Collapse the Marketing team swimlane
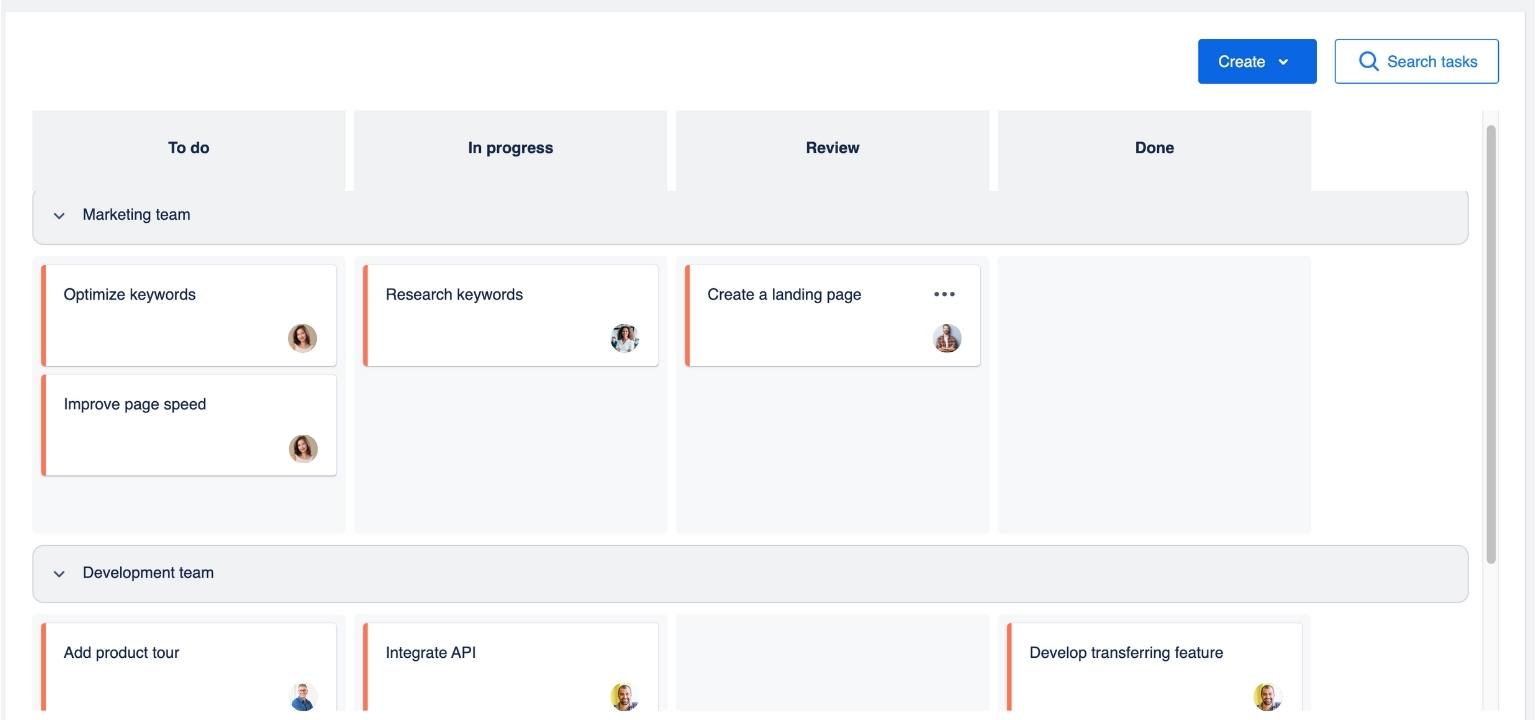The height and width of the screenshot is (720, 1536). click(x=58, y=214)
